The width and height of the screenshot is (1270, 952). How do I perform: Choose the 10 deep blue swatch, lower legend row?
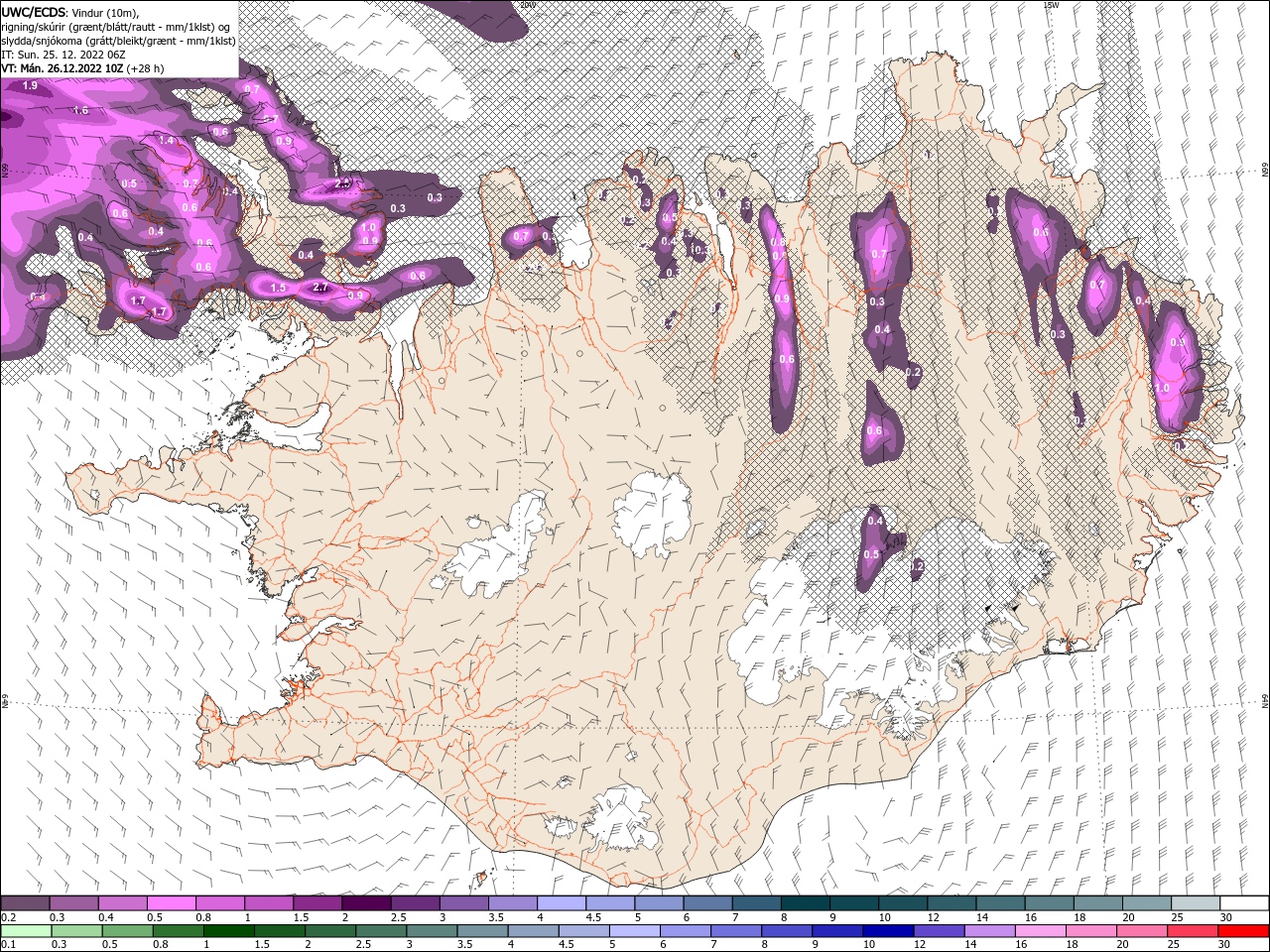887,931
